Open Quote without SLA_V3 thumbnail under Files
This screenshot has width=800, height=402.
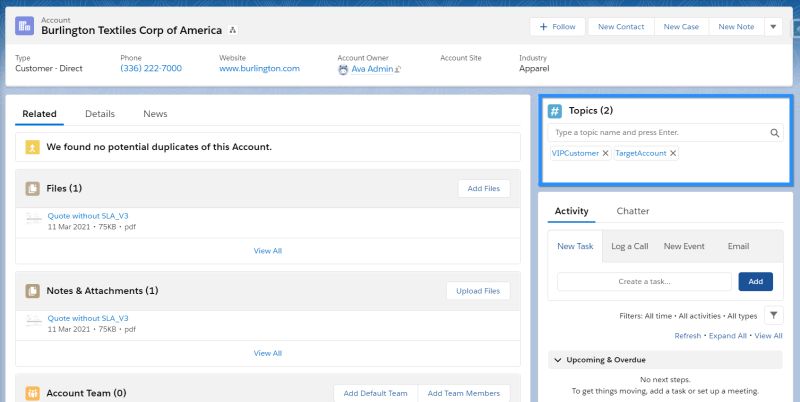34,219
